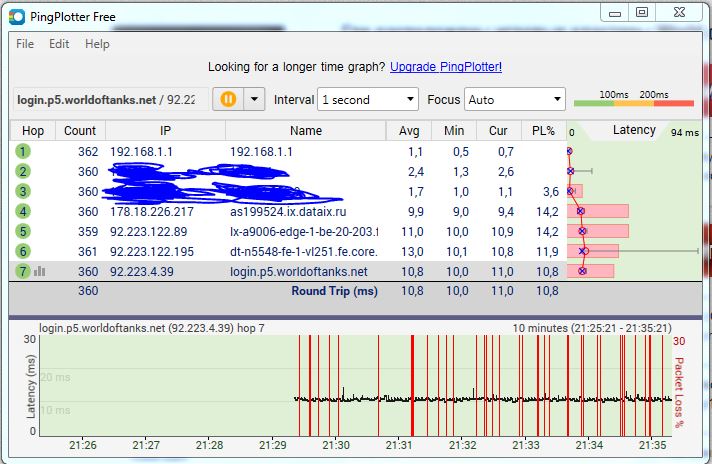Sort by the PL% column header
The image size is (712, 464).
pos(543,130)
